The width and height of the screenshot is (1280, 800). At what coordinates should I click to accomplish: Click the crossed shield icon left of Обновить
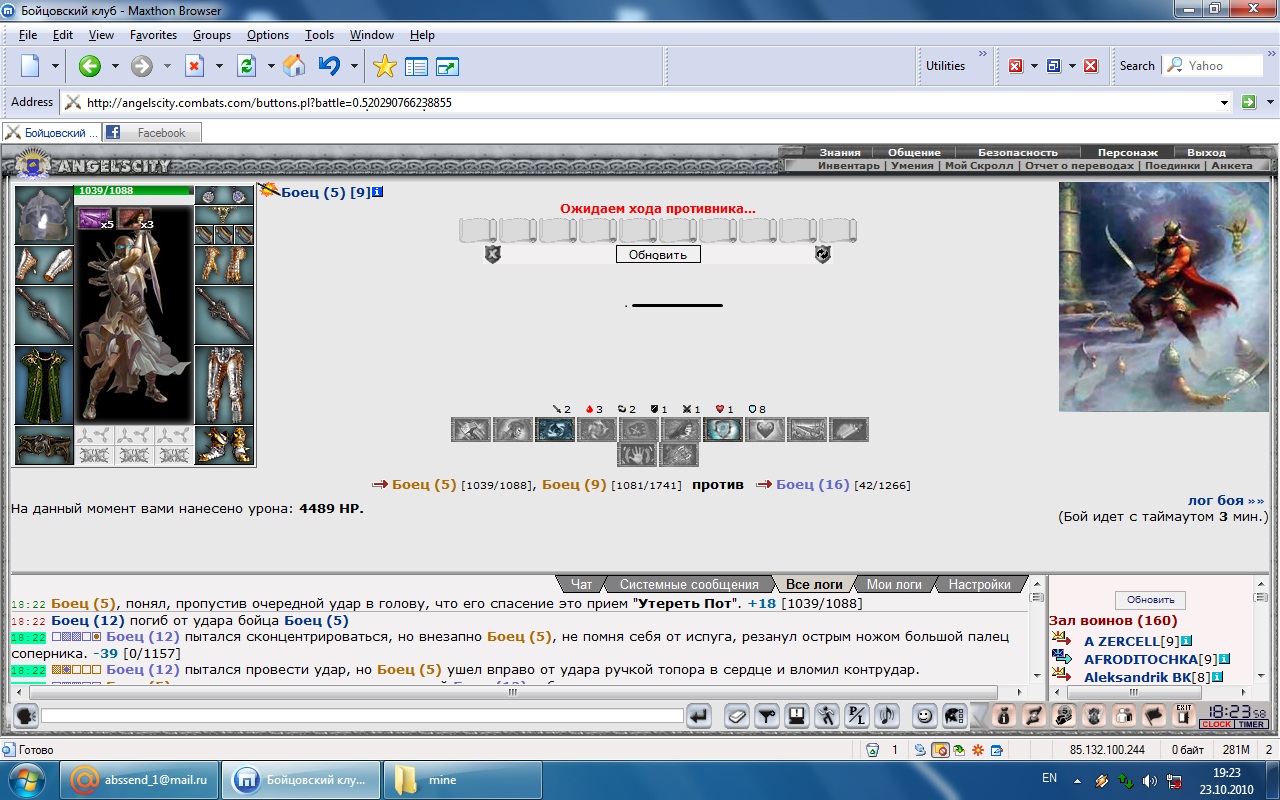[x=492, y=254]
